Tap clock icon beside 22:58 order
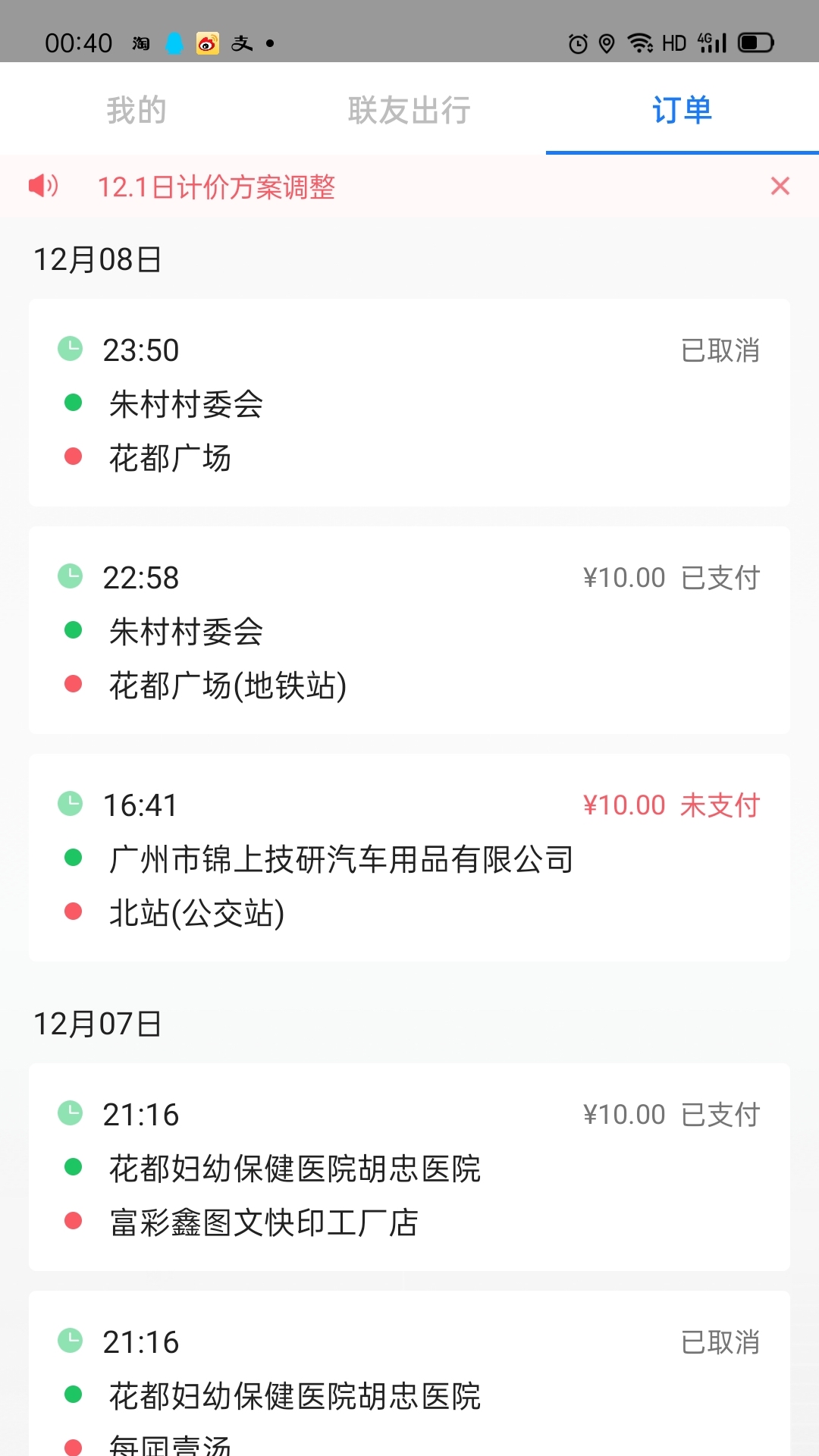The width and height of the screenshot is (819, 1456). tap(71, 576)
